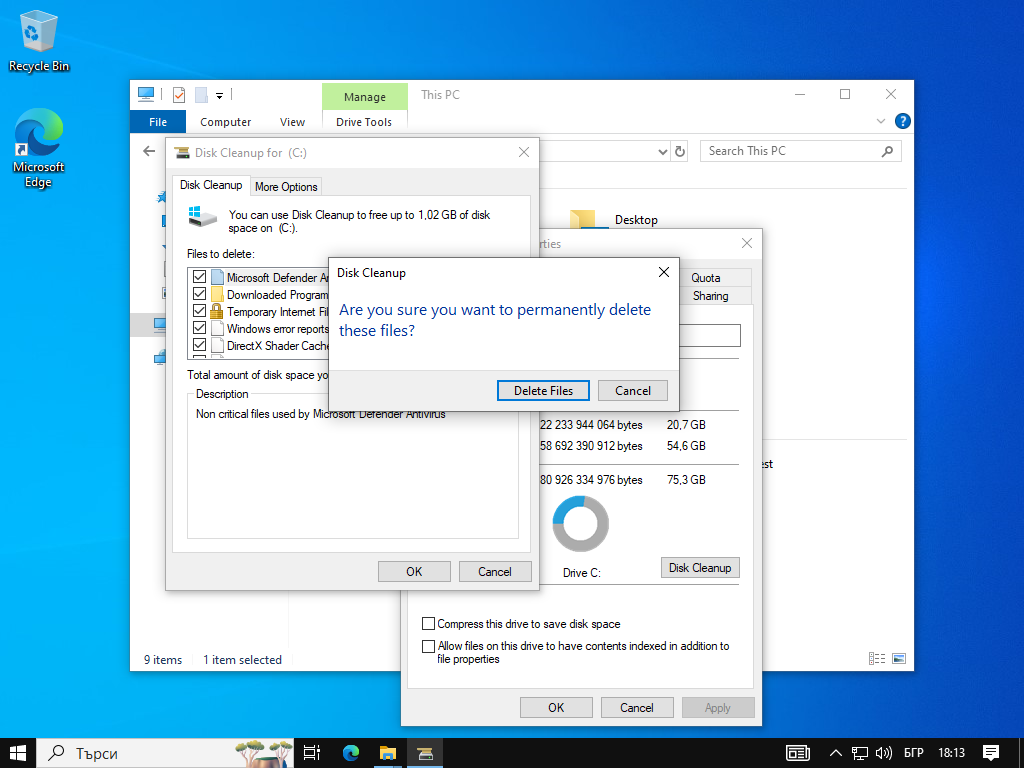Click the network tray icon
1024x768 pixels.
859,753
